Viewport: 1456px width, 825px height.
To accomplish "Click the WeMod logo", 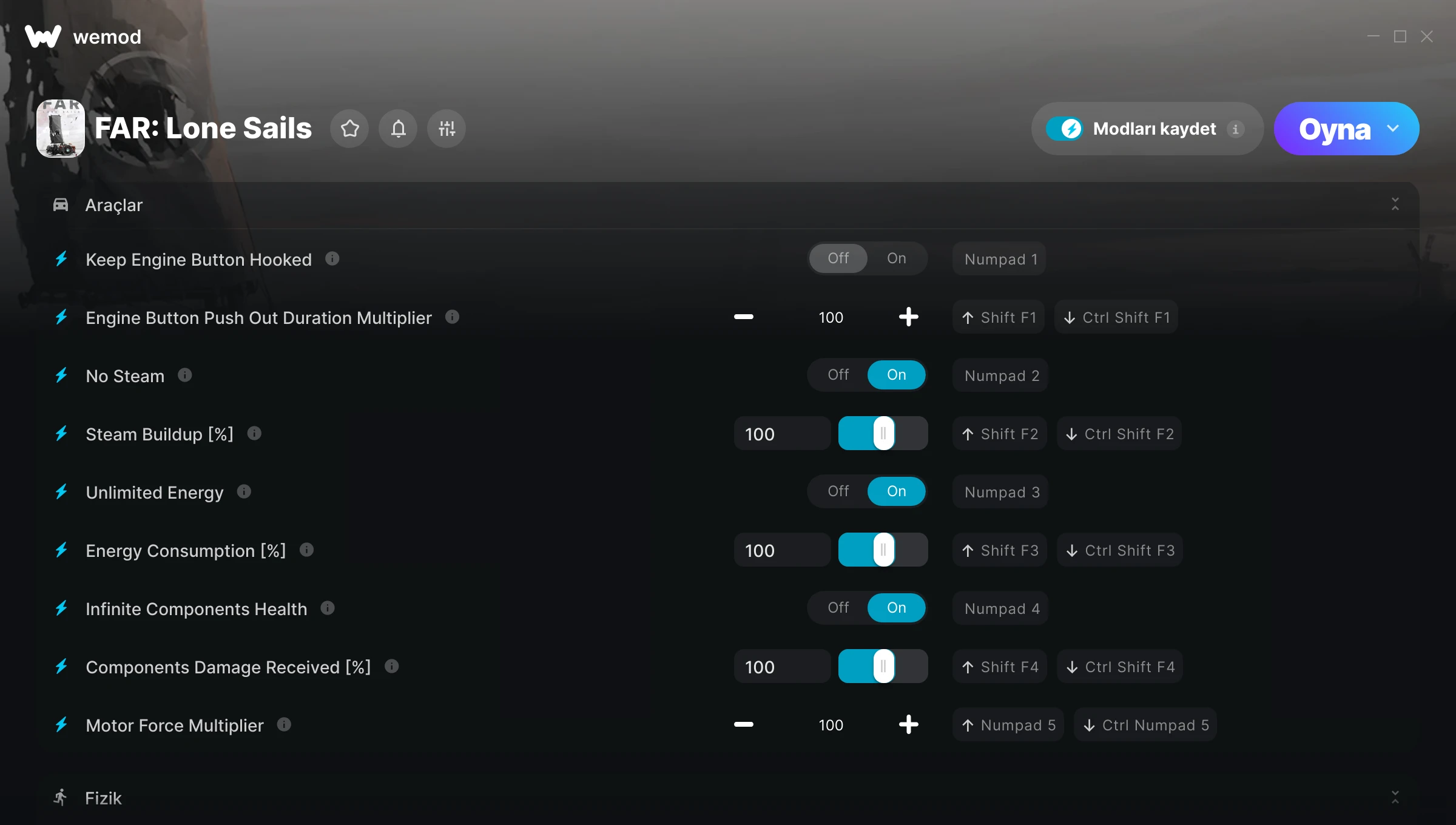I will click(x=43, y=36).
